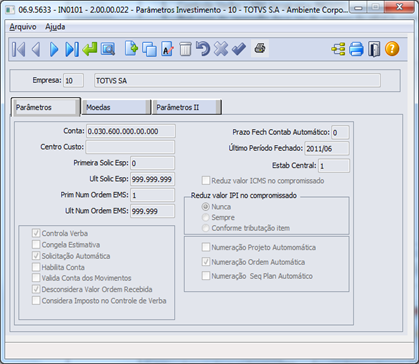
Task: Enable Numeração Projeto Automomática checkbox
Action: (206, 247)
